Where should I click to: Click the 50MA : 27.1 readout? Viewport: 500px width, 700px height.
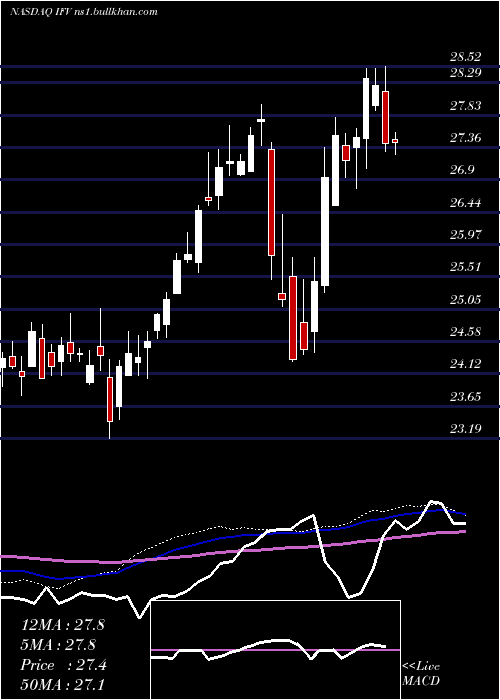[63, 685]
